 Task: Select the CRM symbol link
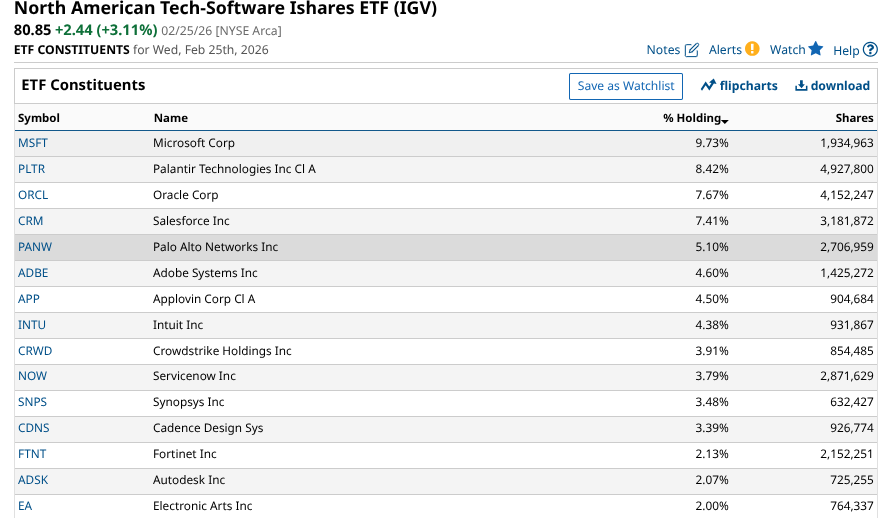point(31,221)
